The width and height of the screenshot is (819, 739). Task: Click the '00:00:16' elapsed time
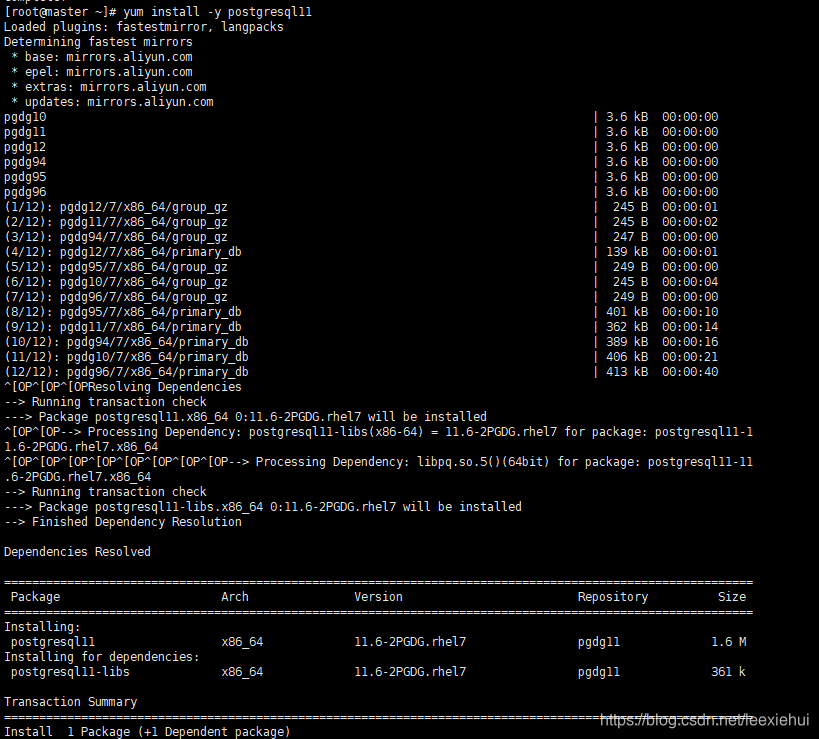click(690, 342)
